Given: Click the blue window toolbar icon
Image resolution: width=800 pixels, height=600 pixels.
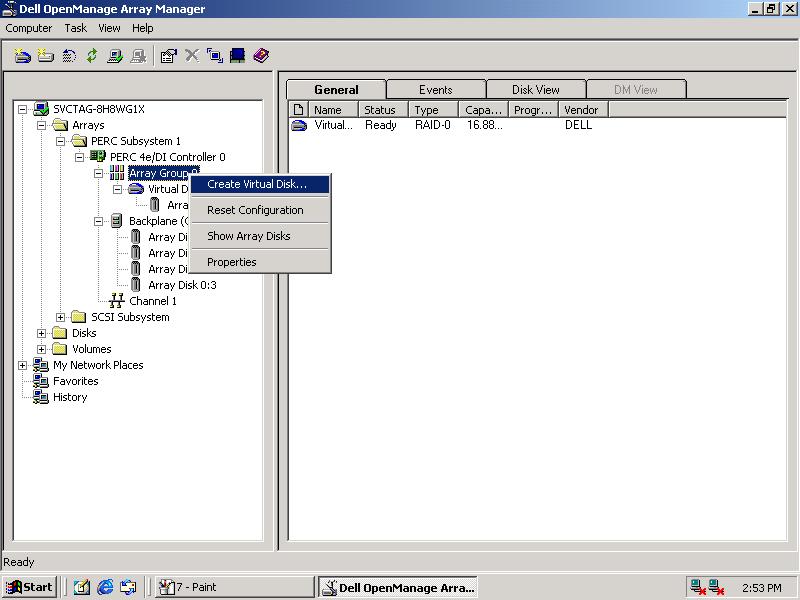Looking at the screenshot, I should tap(215, 56).
